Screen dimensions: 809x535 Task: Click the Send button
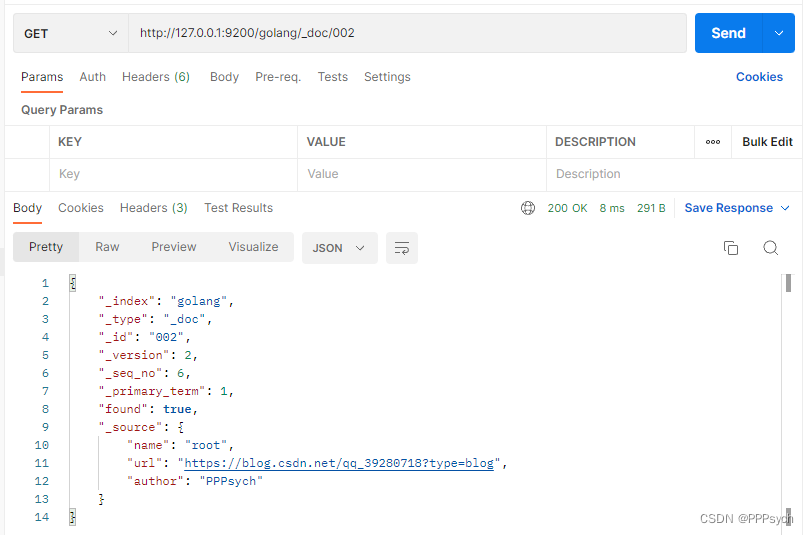pos(728,33)
